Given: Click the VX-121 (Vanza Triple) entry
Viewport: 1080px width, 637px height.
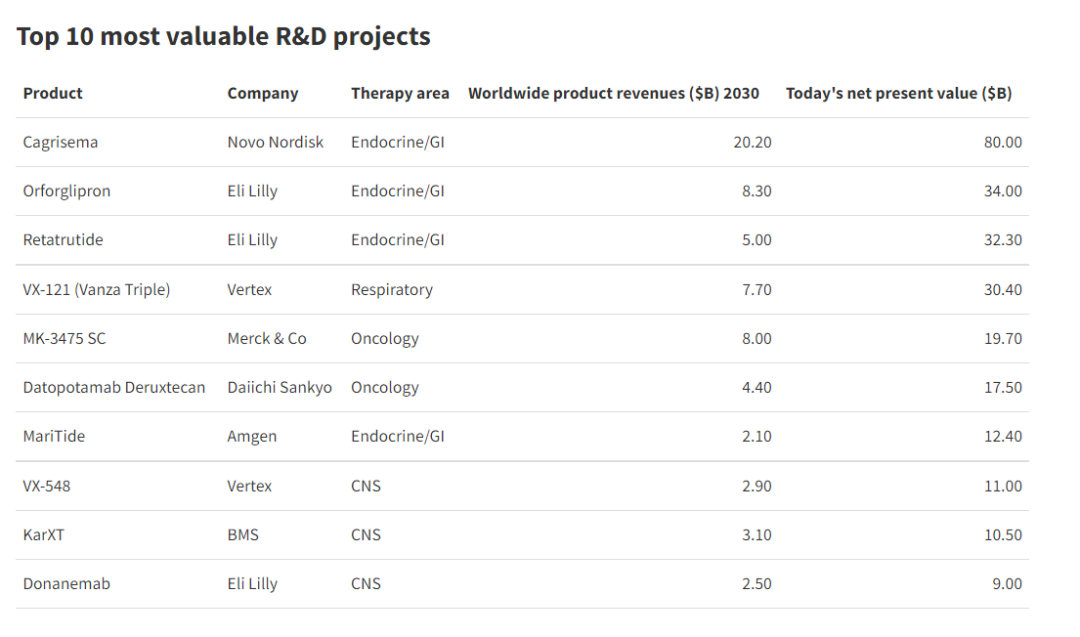Looking at the screenshot, I should [x=96, y=290].
